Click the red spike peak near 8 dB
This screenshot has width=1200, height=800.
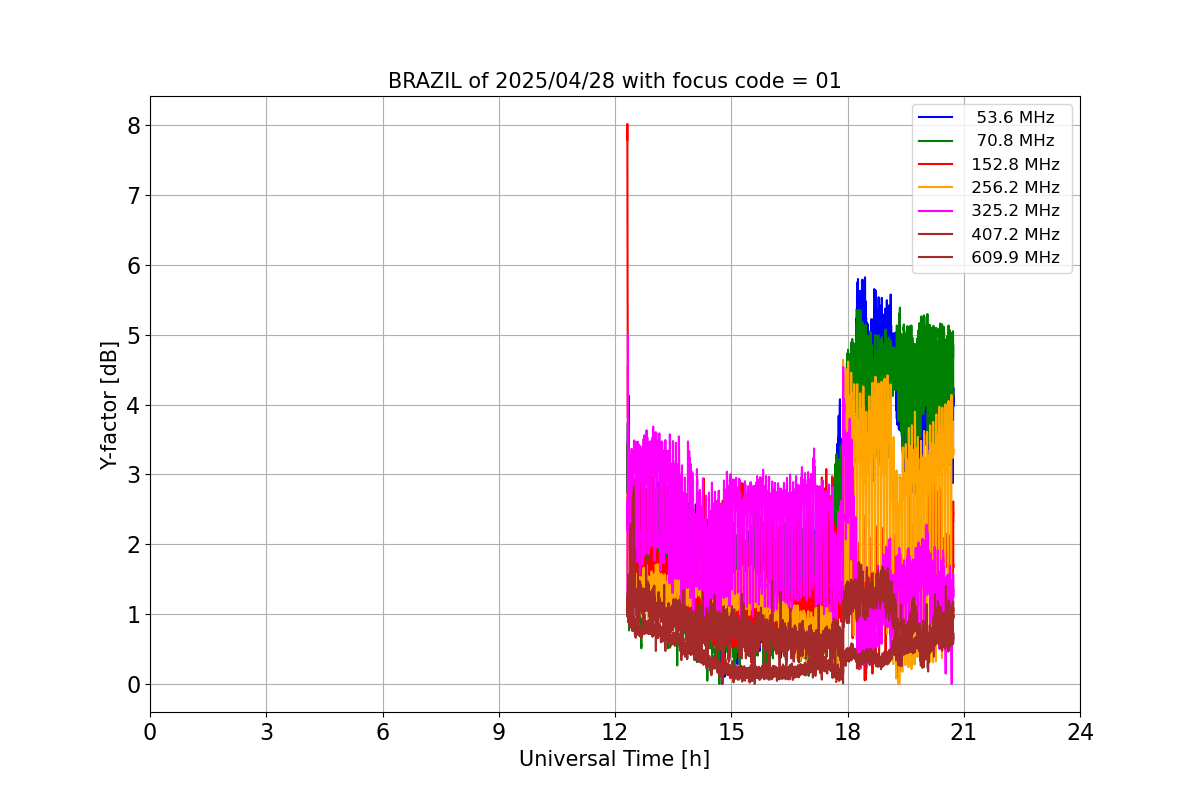(x=627, y=126)
